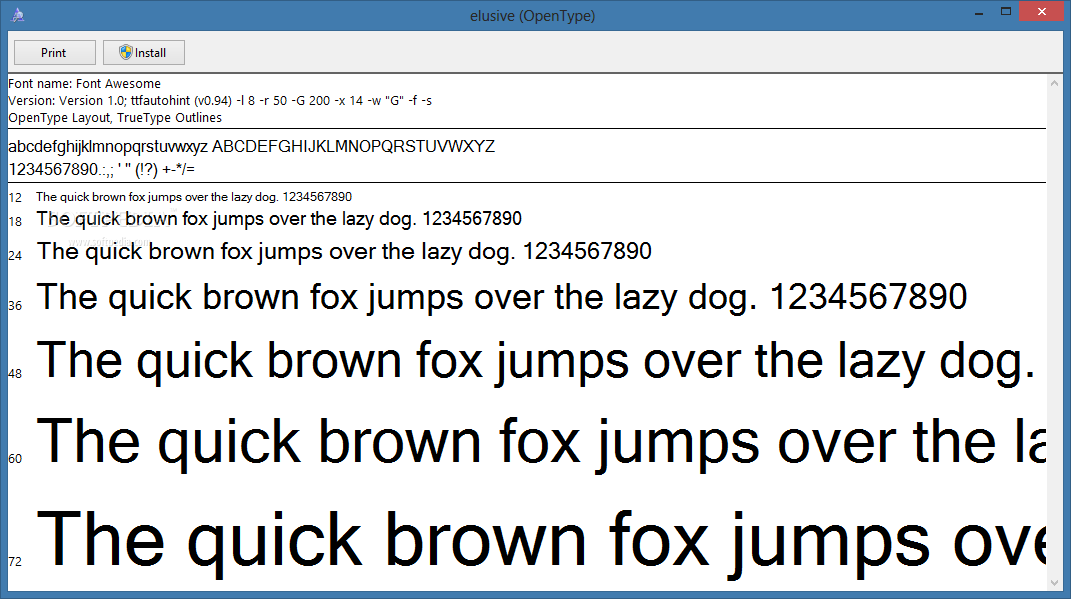The width and height of the screenshot is (1071, 599).
Task: Click the 24 point sample sentence
Action: point(344,251)
